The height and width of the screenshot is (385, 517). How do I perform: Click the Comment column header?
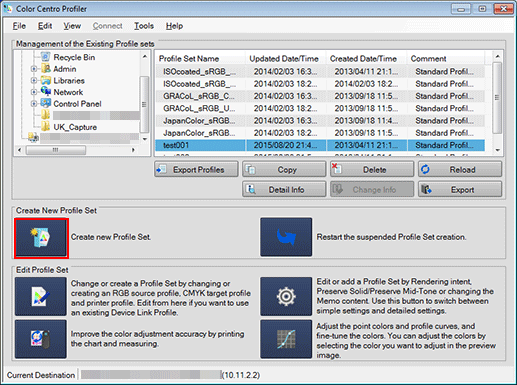[445, 59]
